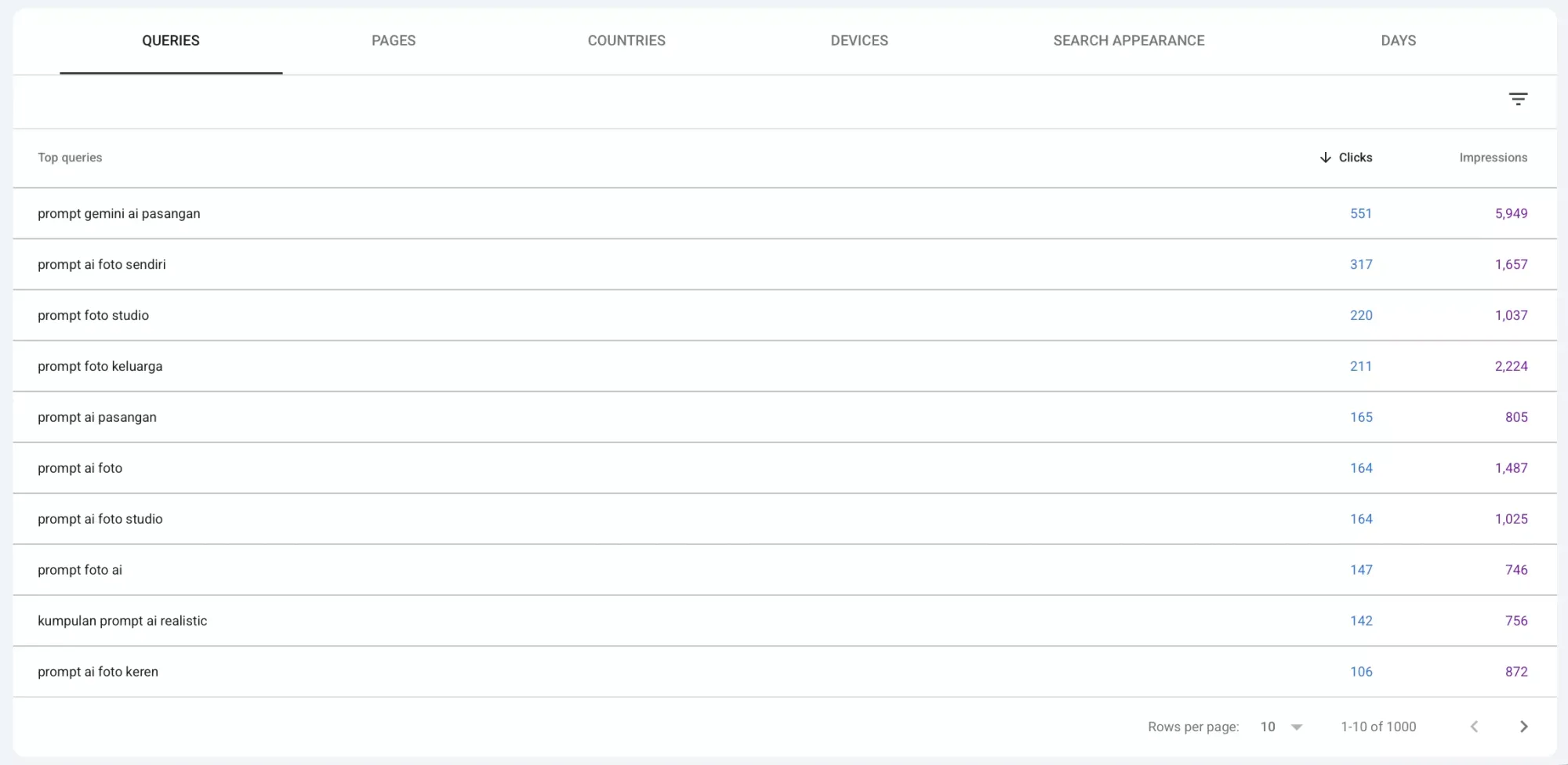Click the '1-10 of 1000' pagination text
The image size is (1568, 765).
1378,727
